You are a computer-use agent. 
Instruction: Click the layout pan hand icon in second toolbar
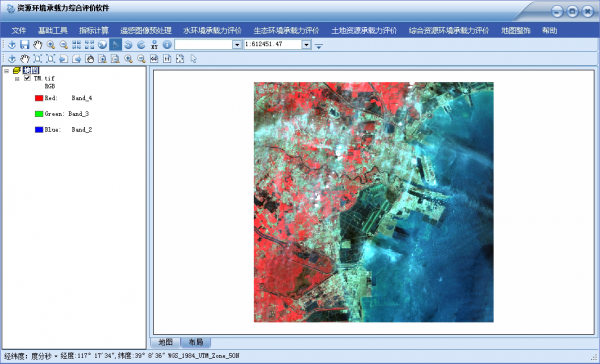pos(25,59)
